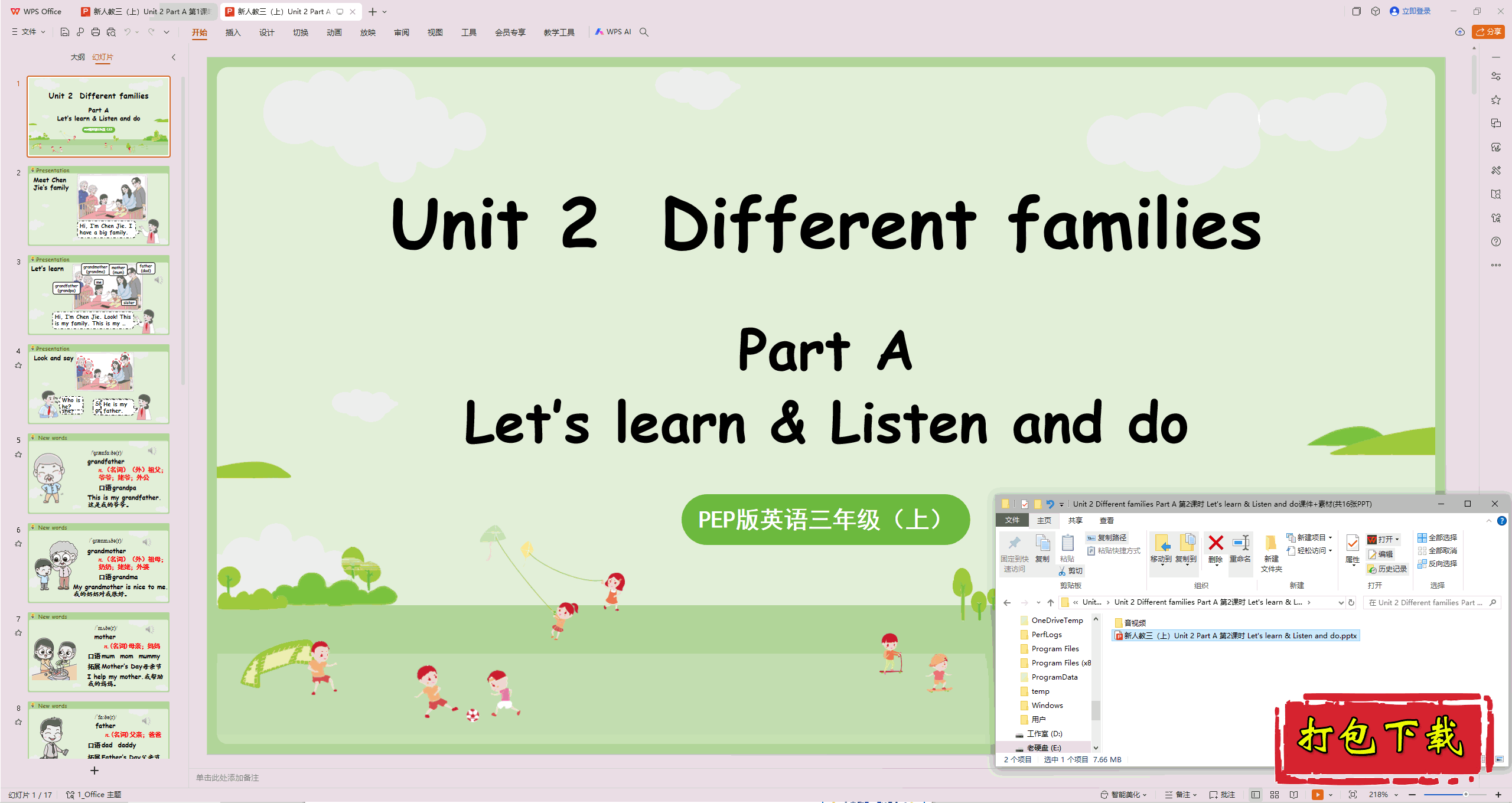Switch to normal view icon in status bar
This screenshot has height=803, width=1512.
pos(1256,795)
